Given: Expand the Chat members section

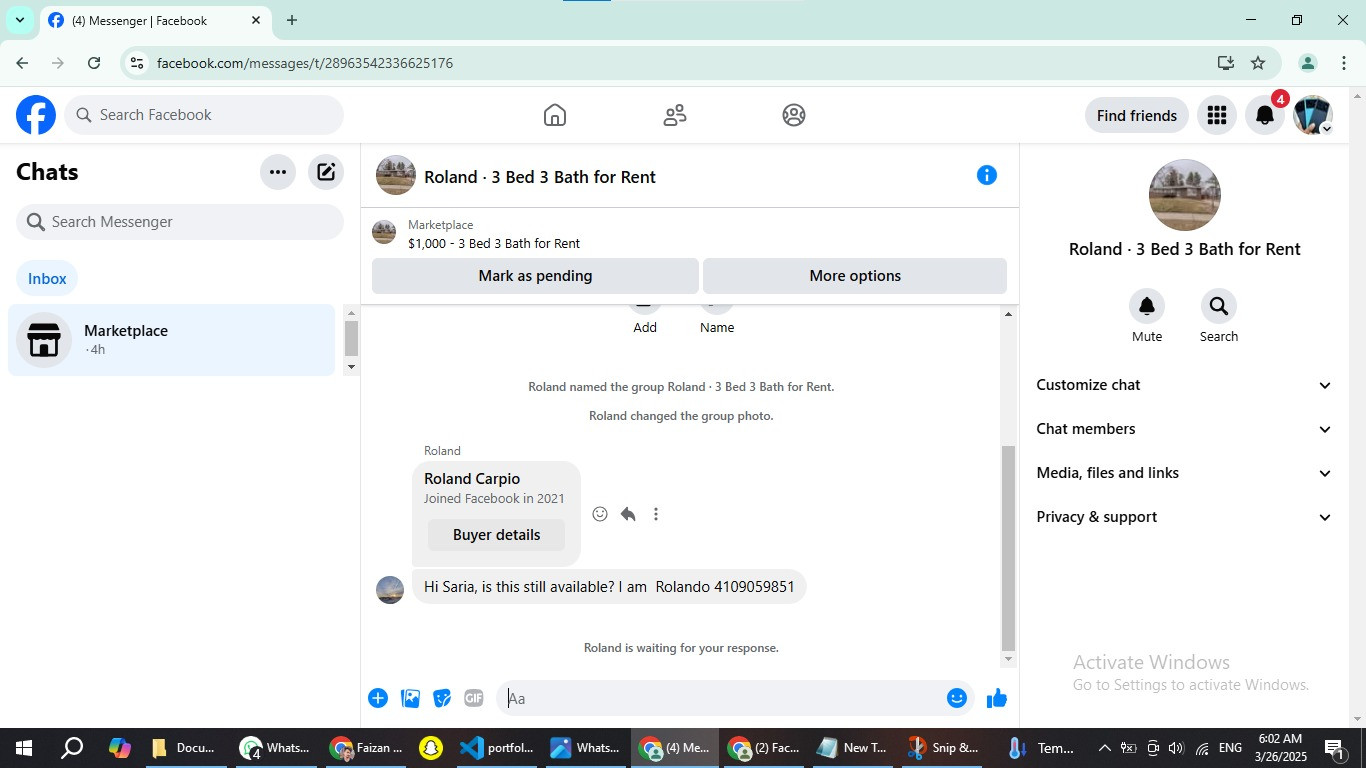Looking at the screenshot, I should tap(1185, 429).
